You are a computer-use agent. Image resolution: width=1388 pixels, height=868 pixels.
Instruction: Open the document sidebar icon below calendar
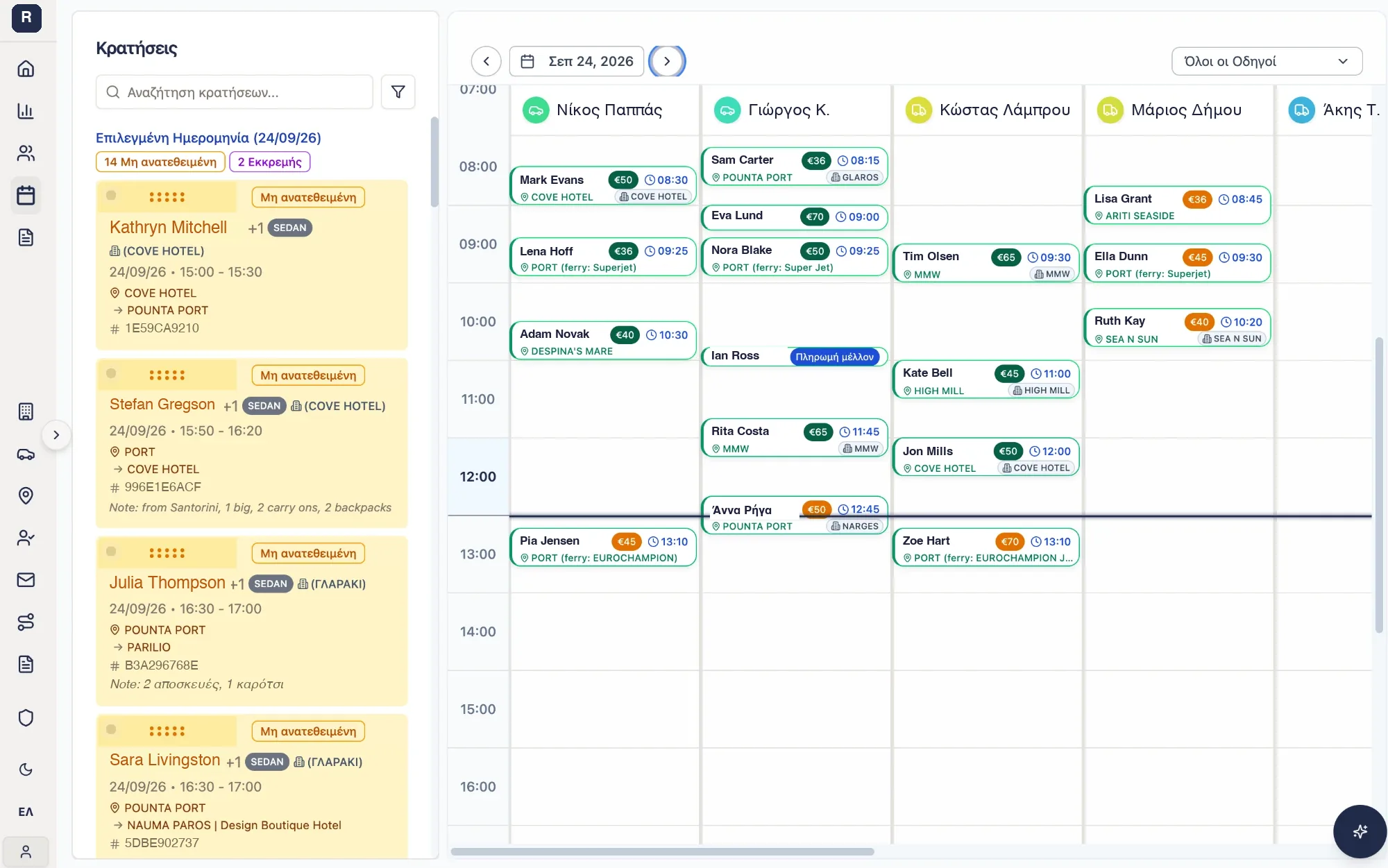[26, 238]
